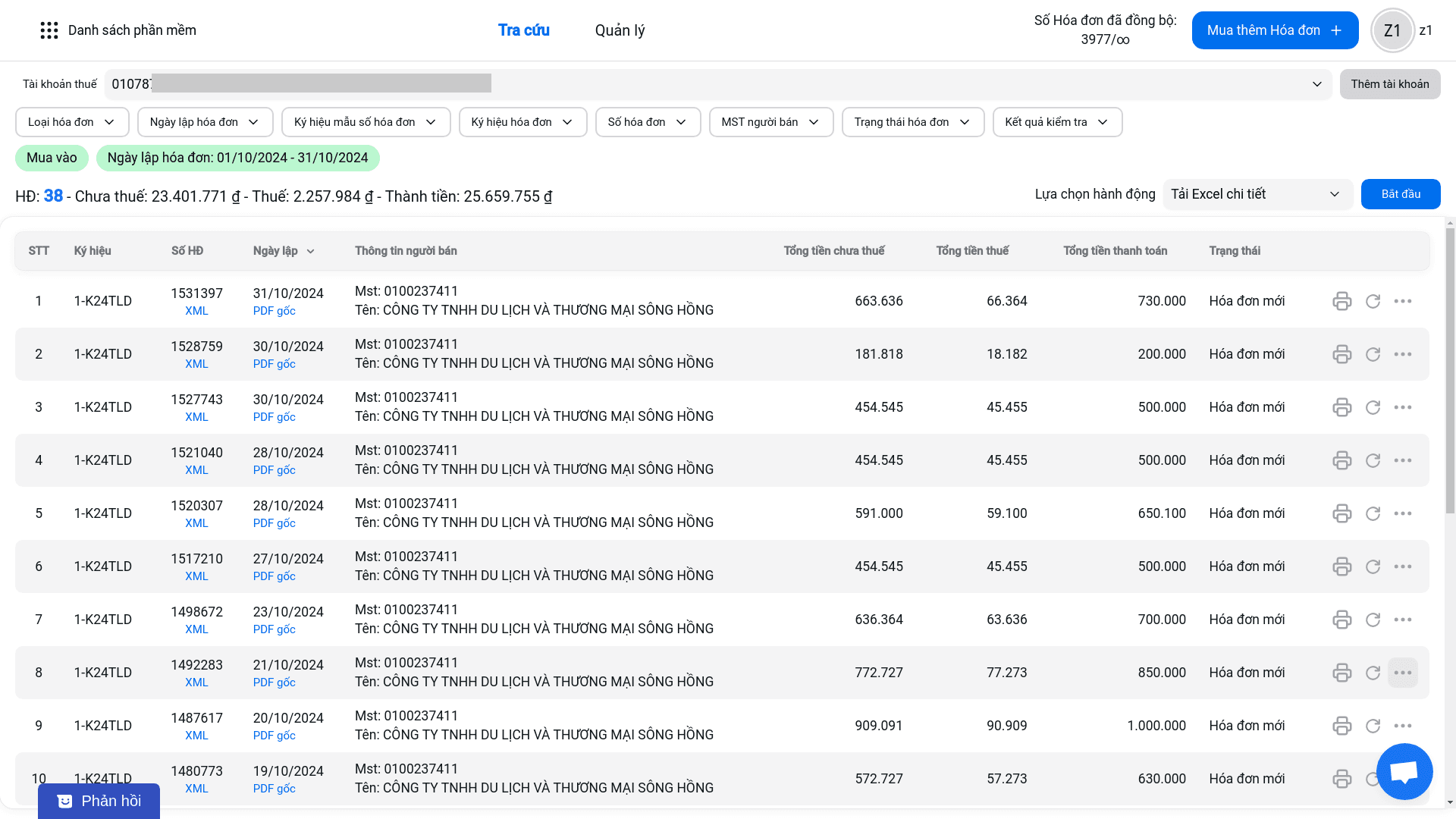Refresh invoice 1527743

coord(1373,407)
